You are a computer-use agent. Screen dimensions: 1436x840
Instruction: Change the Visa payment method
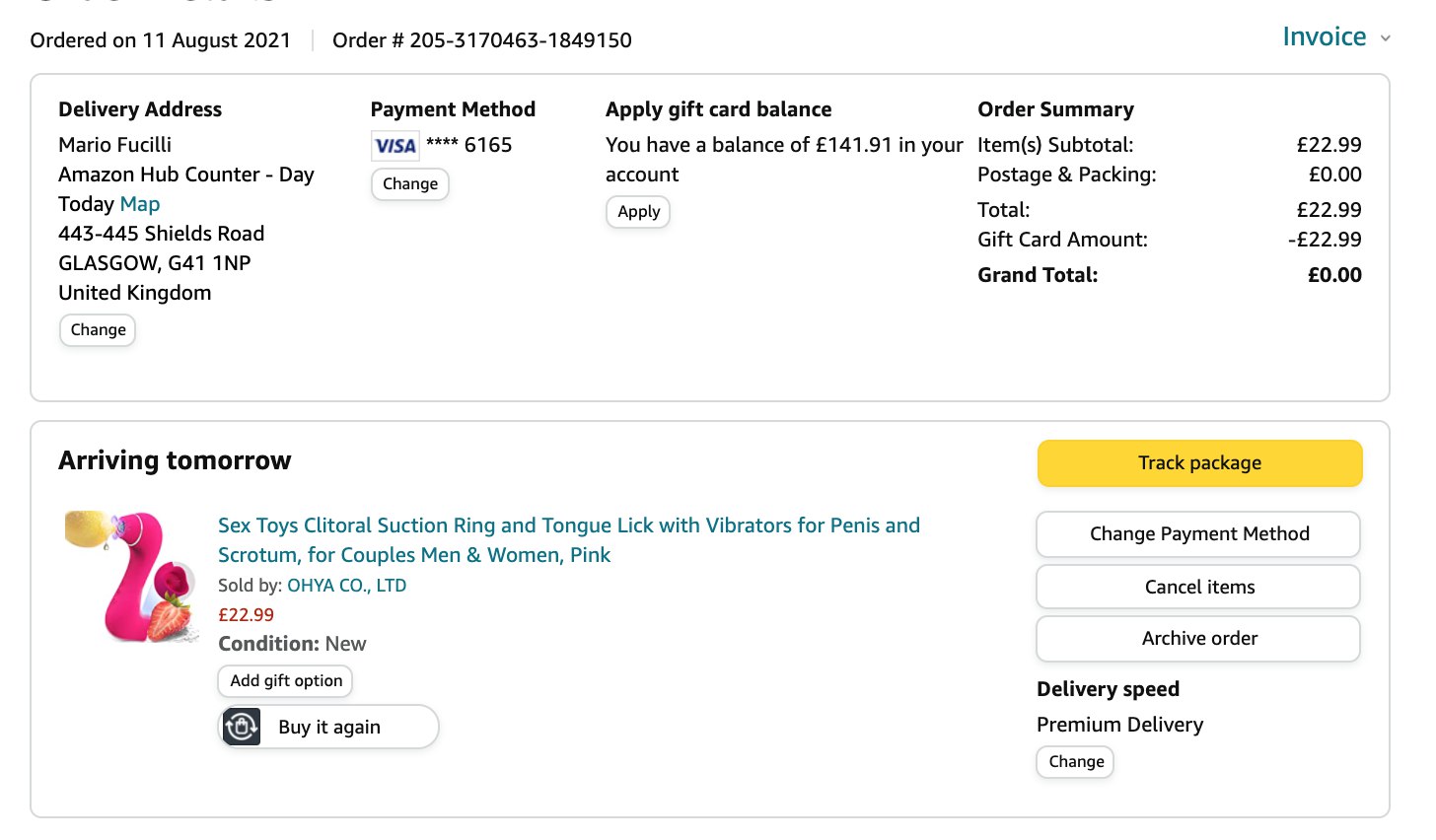coord(410,184)
